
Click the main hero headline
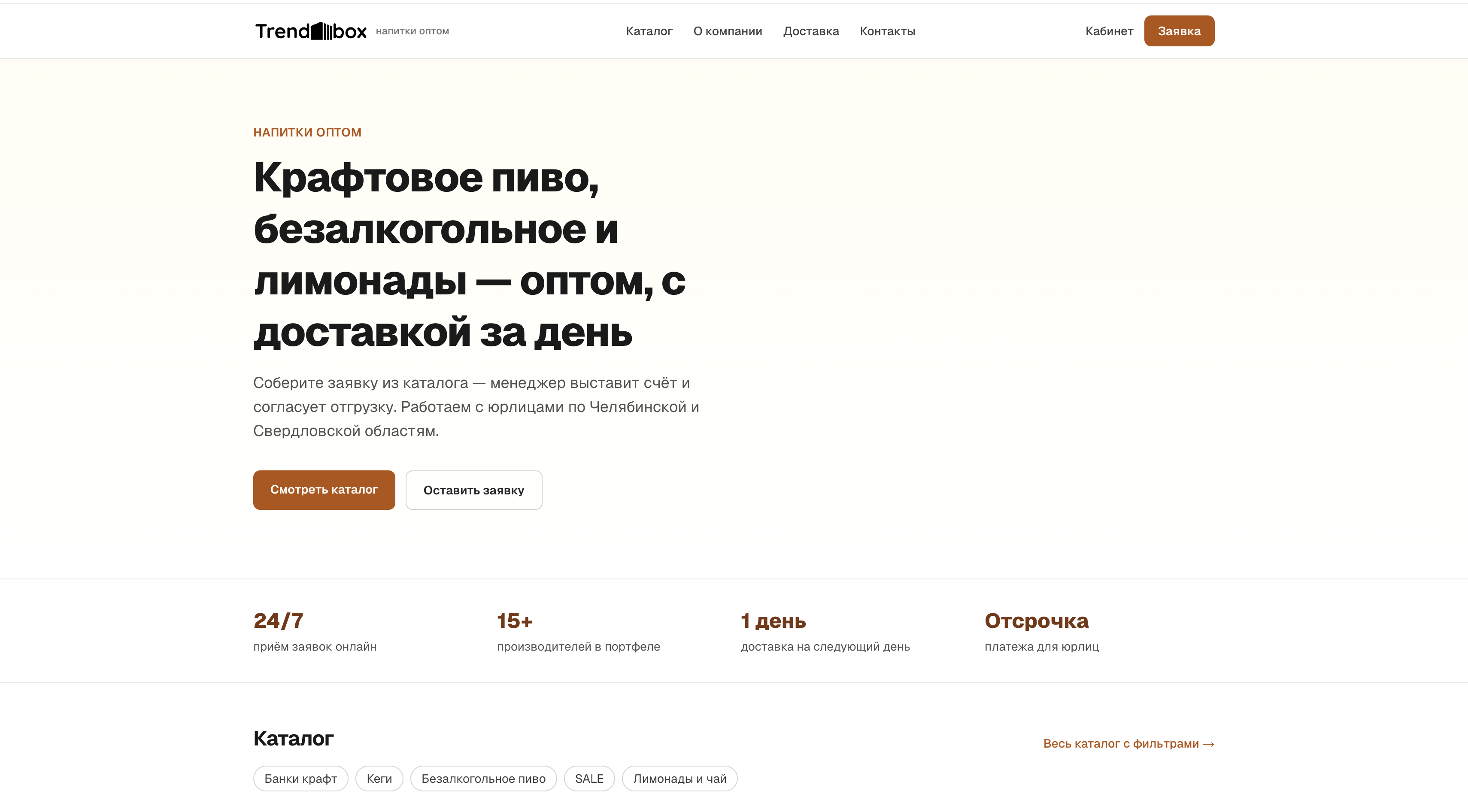pyautogui.click(x=470, y=255)
